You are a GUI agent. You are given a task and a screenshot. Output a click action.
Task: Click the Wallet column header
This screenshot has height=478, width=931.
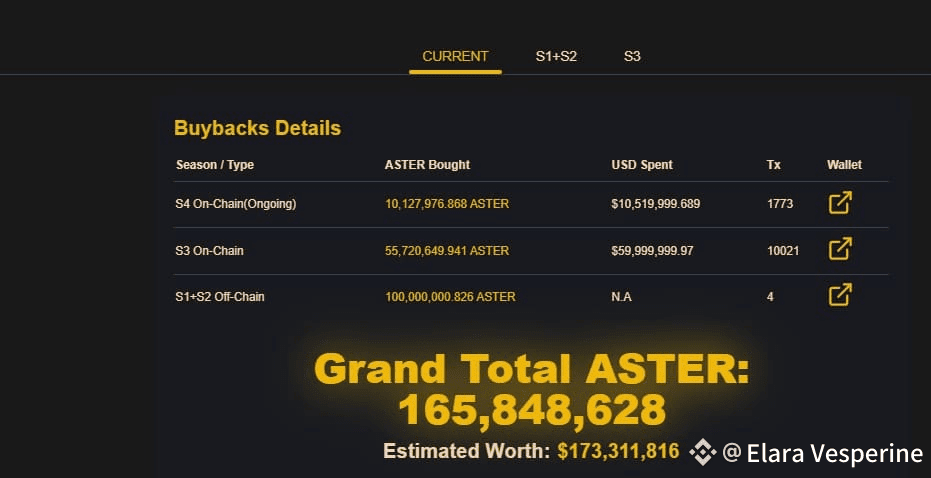(x=844, y=164)
